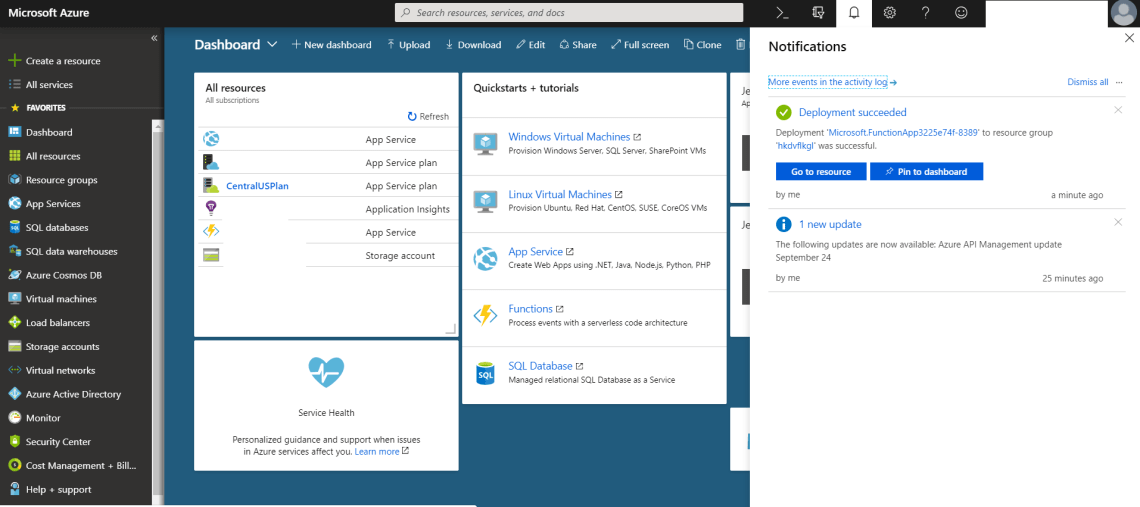Click the Service Health heart icon

(326, 372)
